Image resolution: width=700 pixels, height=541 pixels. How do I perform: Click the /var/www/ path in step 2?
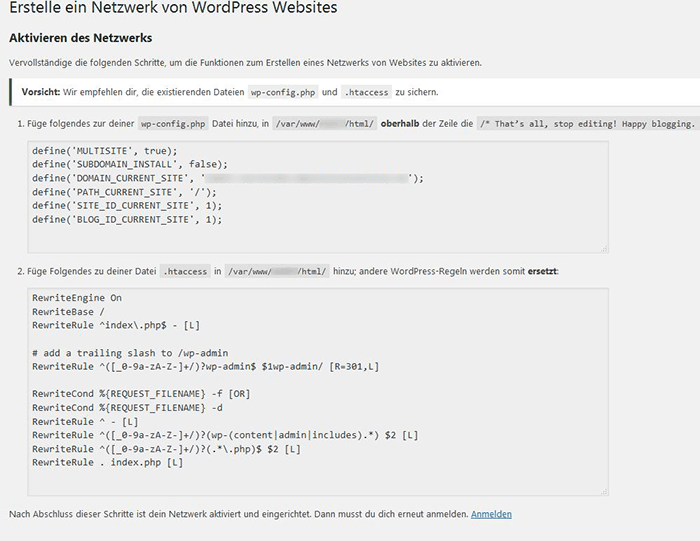277,271
